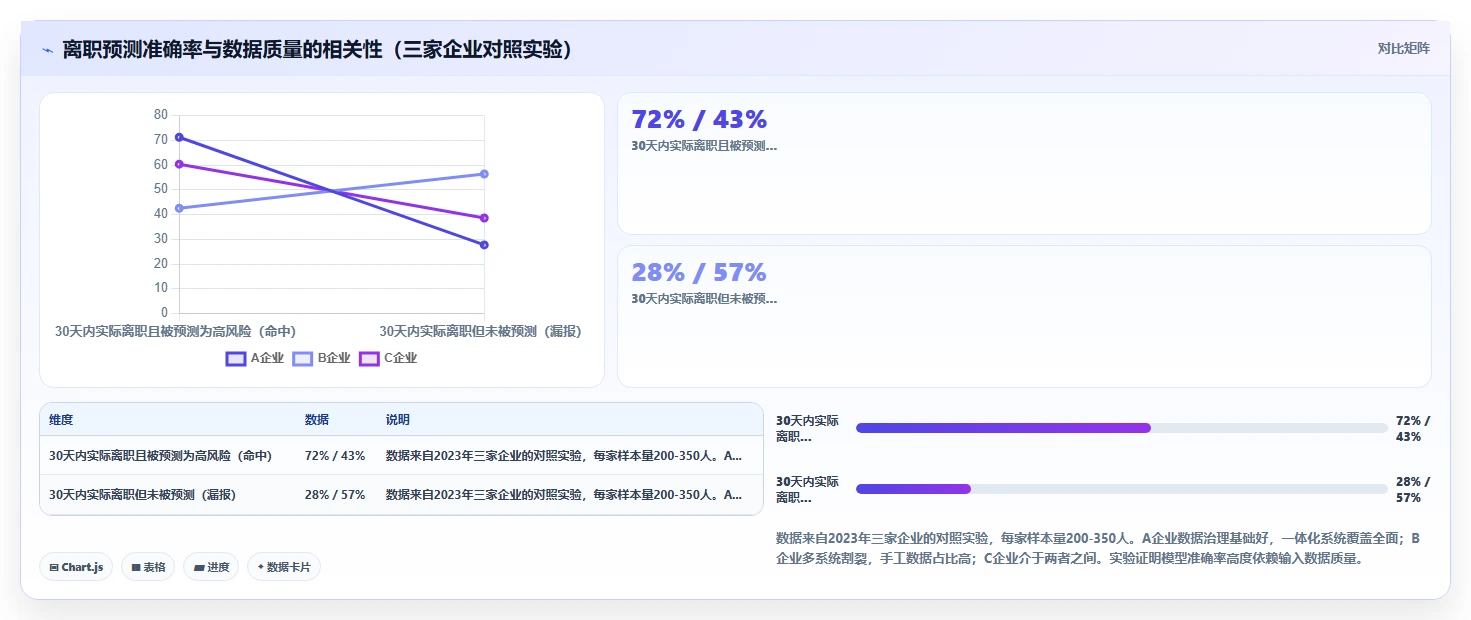Click the Chart.js tag
This screenshot has width=1471, height=620.
pos(77,567)
